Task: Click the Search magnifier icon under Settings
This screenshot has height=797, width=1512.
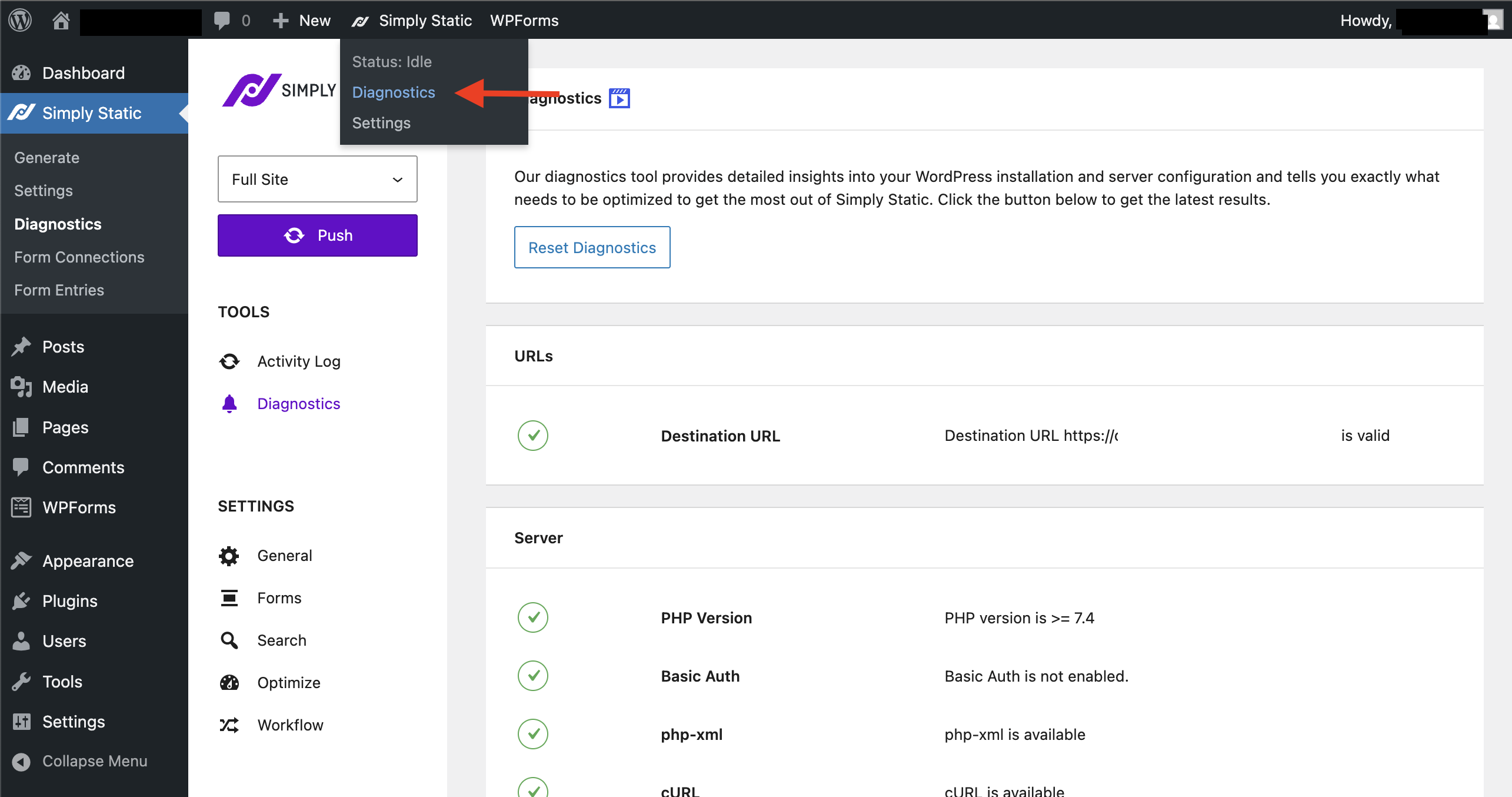Action: point(229,640)
